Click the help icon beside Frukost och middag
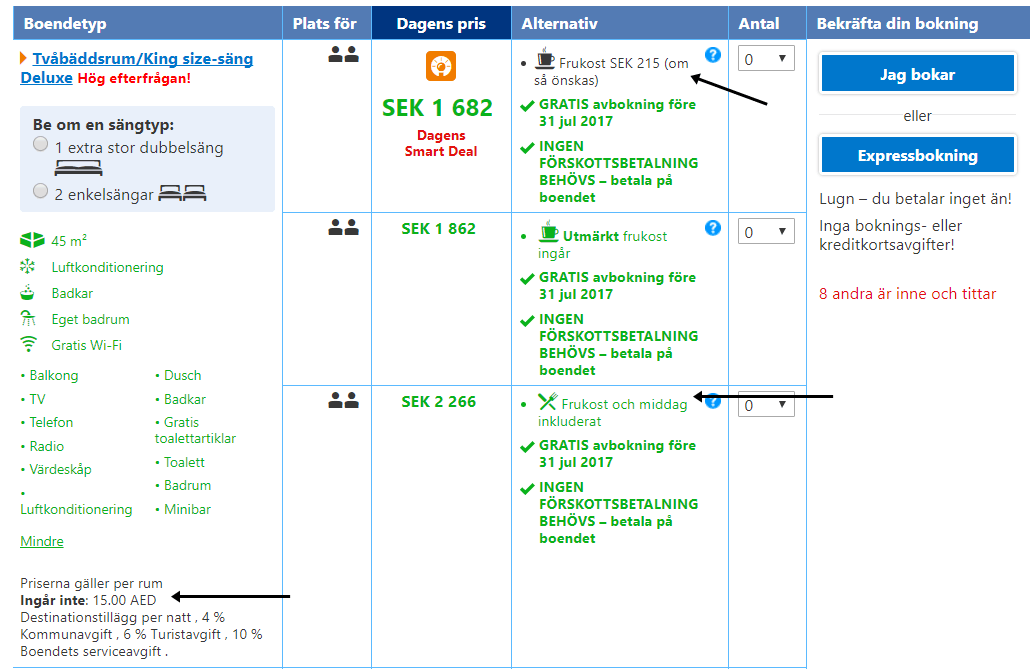Viewport: 1036px width, 669px height. tap(712, 401)
